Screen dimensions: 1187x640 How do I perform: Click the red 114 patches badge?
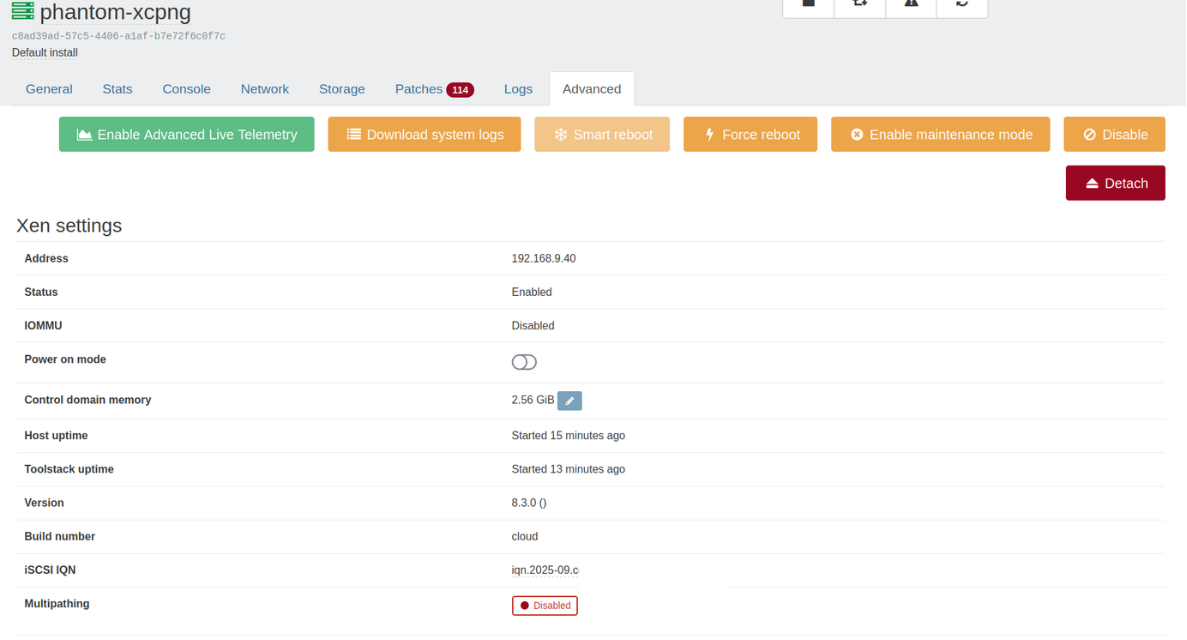pyautogui.click(x=460, y=90)
